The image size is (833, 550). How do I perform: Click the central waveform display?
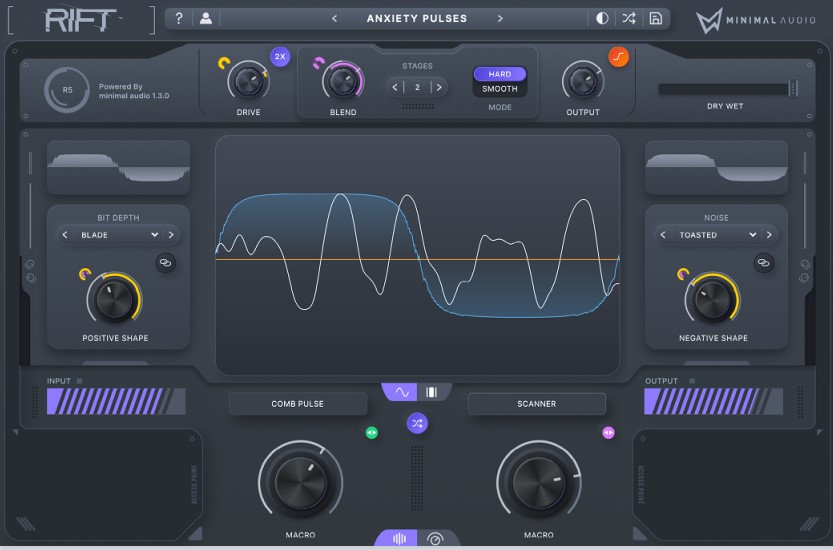pos(417,255)
